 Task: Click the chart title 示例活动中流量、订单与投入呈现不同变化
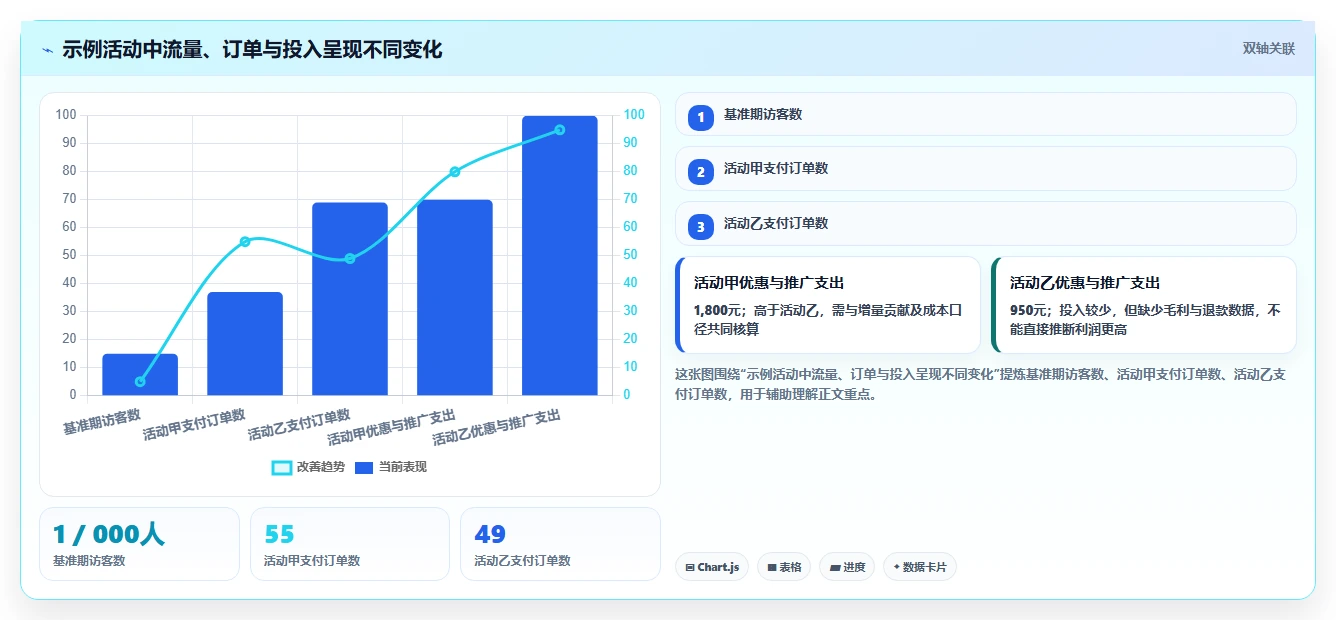click(252, 49)
